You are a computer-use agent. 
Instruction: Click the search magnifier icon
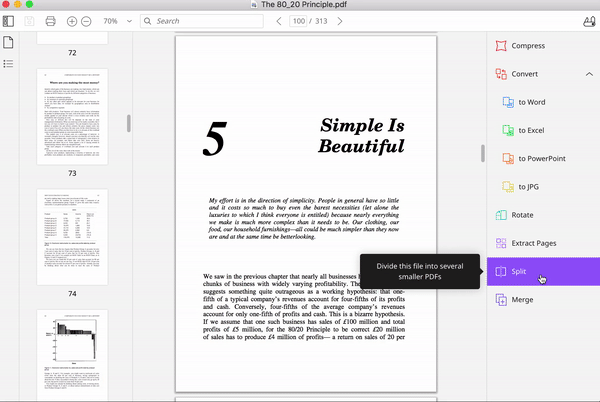tap(148, 21)
